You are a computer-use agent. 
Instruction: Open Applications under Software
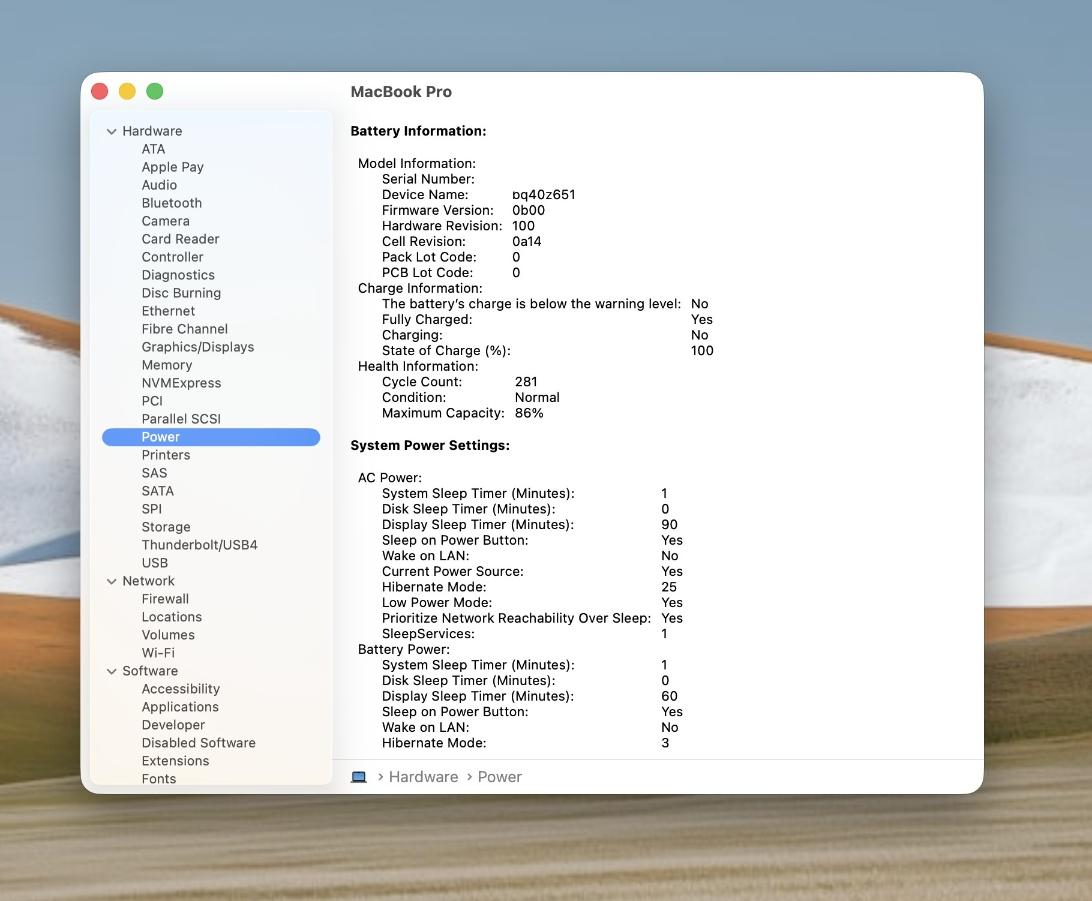point(180,707)
